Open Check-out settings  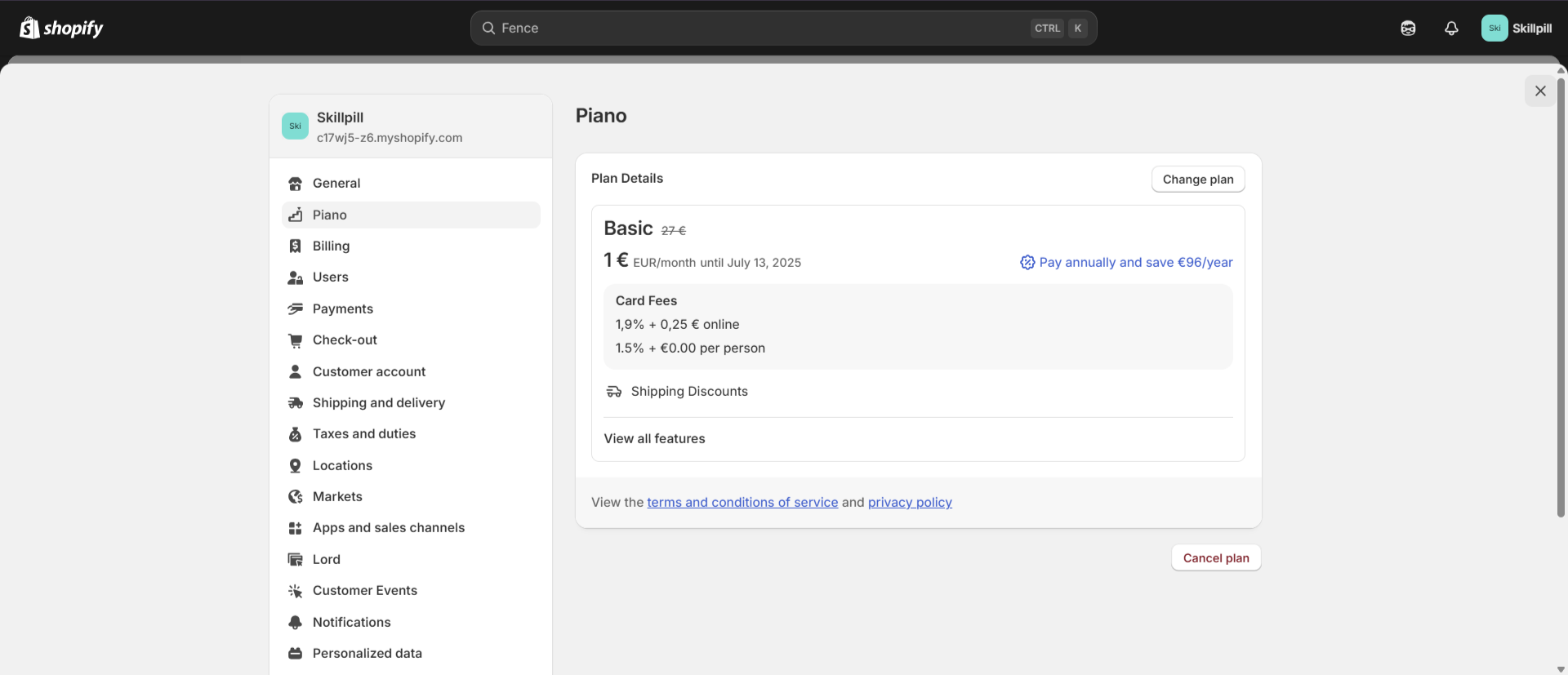[411, 340]
